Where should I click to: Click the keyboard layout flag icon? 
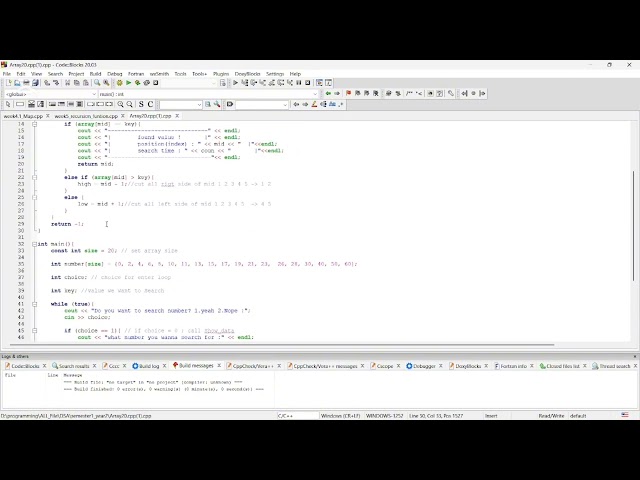tap(625, 415)
